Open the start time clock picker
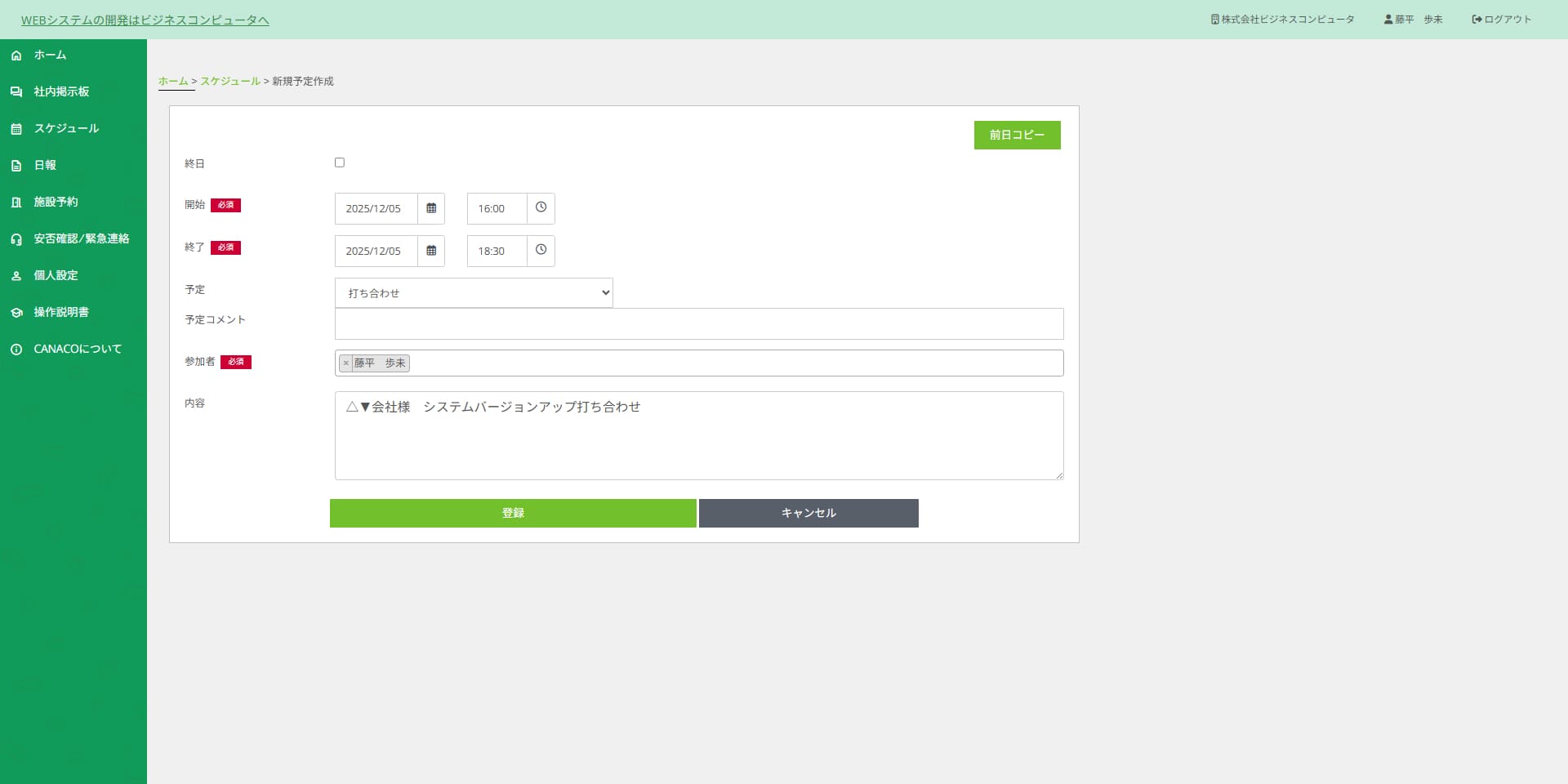This screenshot has width=1568, height=784. (541, 208)
